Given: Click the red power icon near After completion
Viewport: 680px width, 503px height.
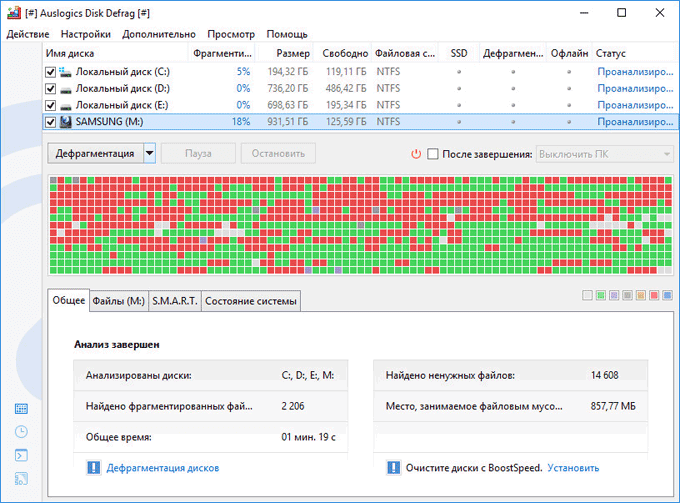Looking at the screenshot, I should (416, 154).
